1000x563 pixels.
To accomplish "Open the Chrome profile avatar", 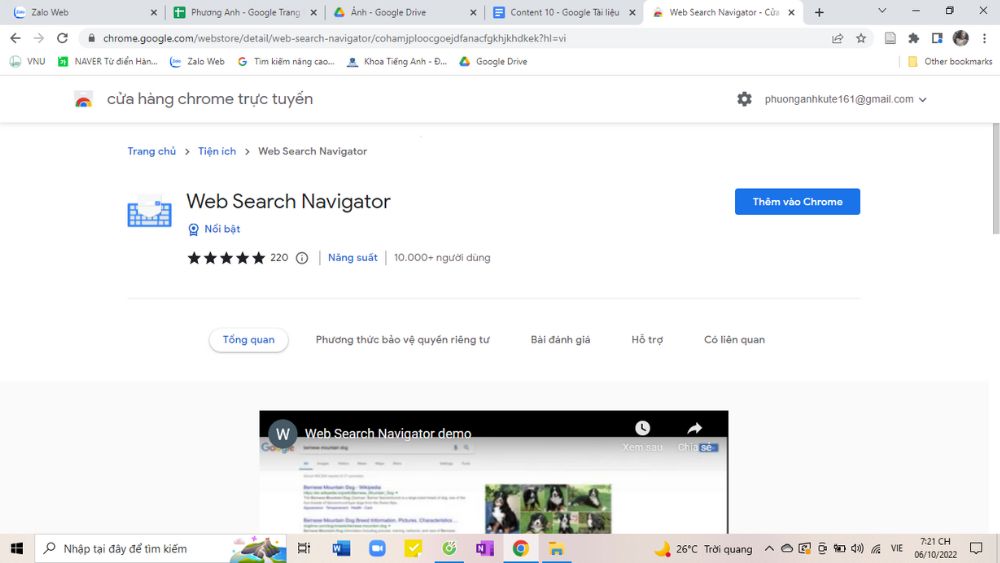I will point(960,38).
